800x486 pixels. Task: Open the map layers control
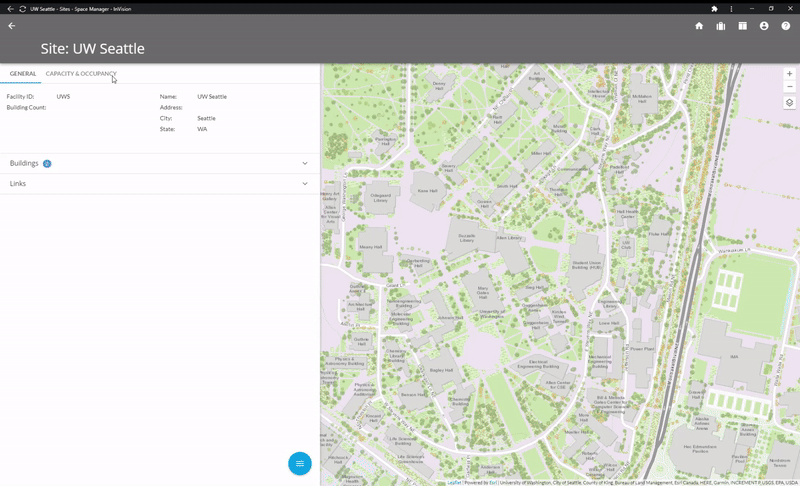pyautogui.click(x=789, y=103)
